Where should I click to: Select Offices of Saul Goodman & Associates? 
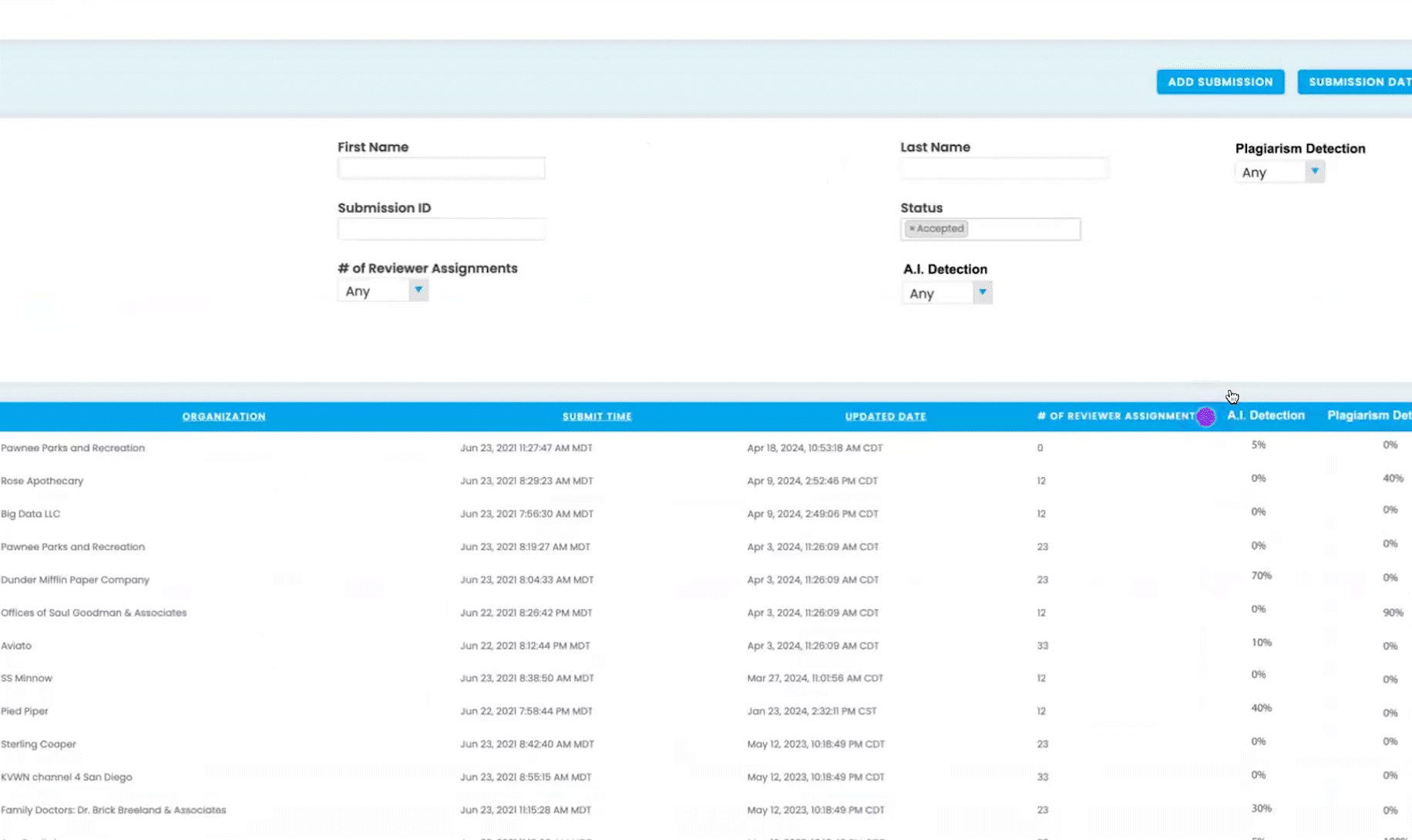[x=93, y=613]
